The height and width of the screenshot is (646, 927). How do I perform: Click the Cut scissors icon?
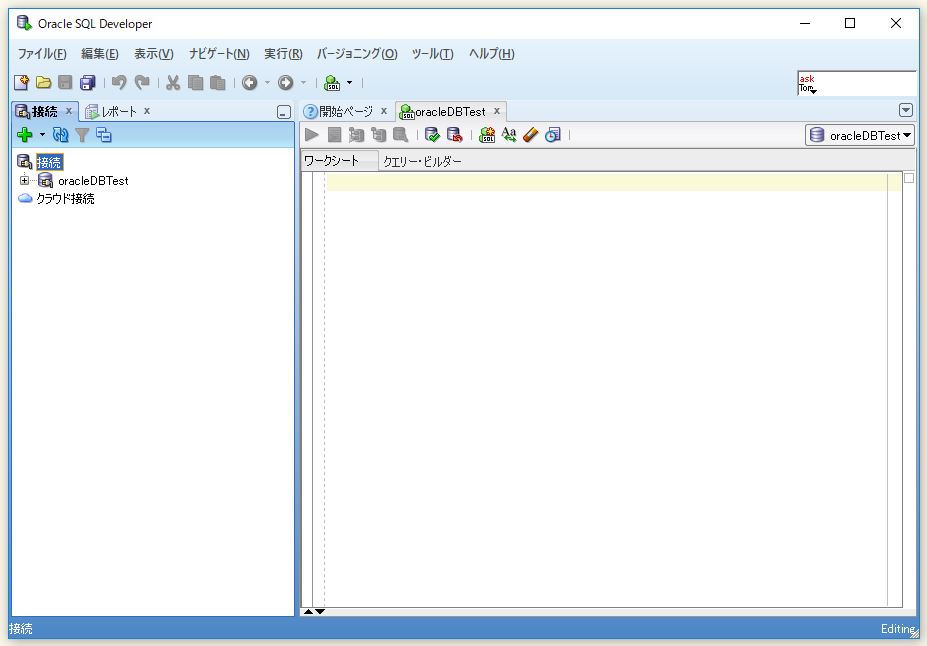point(173,83)
